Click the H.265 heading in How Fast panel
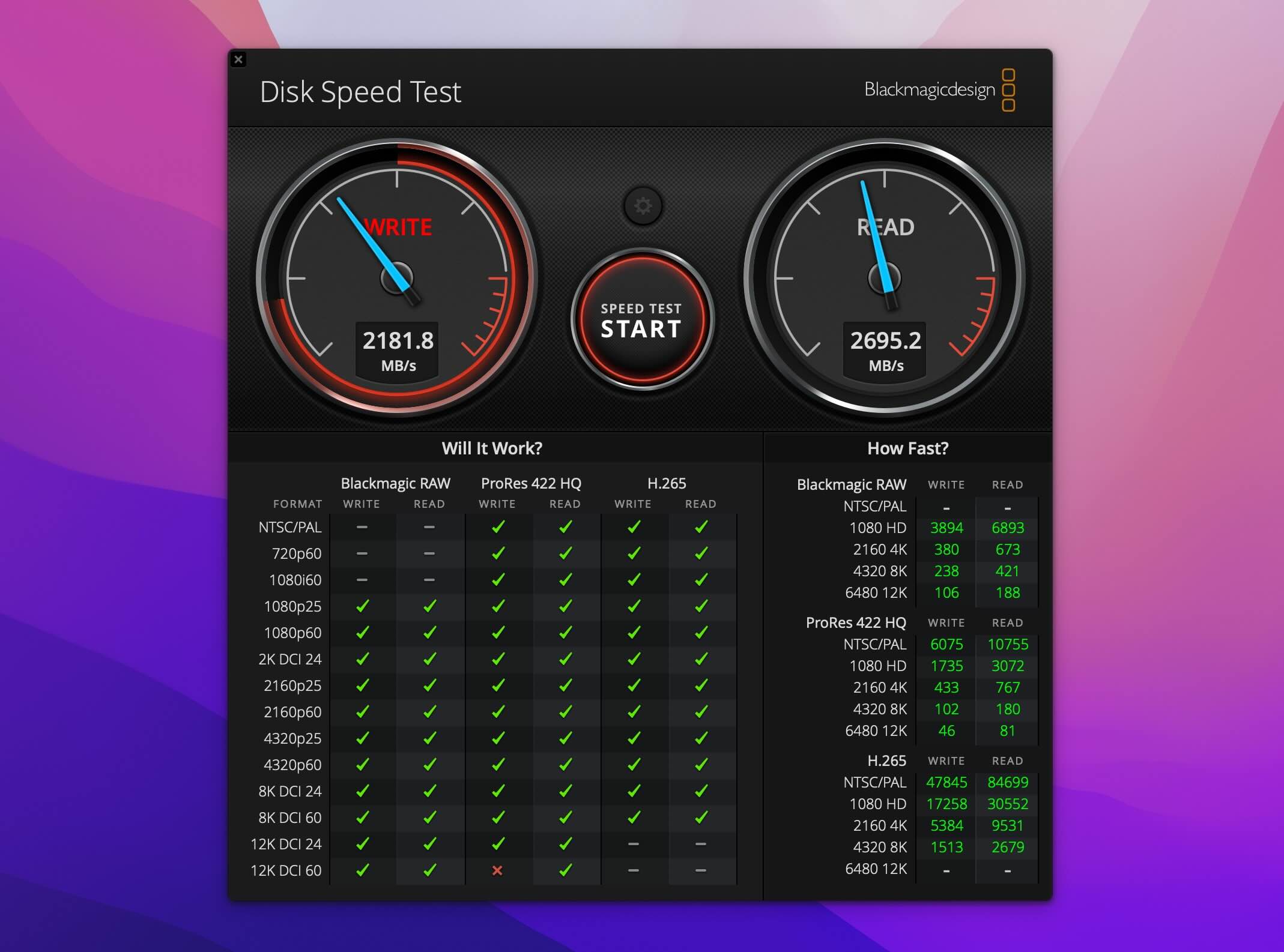Image resolution: width=1284 pixels, height=952 pixels. pyautogui.click(x=886, y=761)
